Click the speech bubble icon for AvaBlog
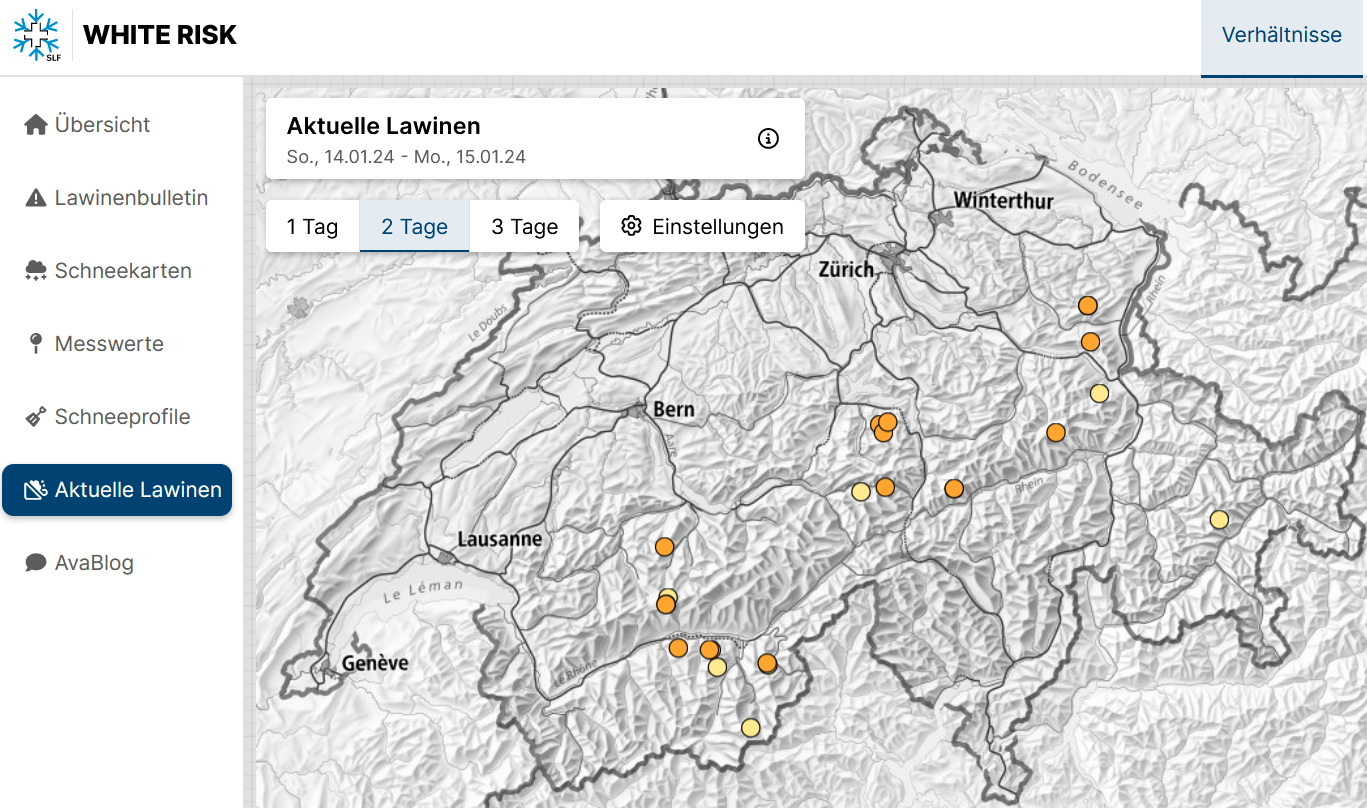This screenshot has height=808, width=1367. pos(36,563)
